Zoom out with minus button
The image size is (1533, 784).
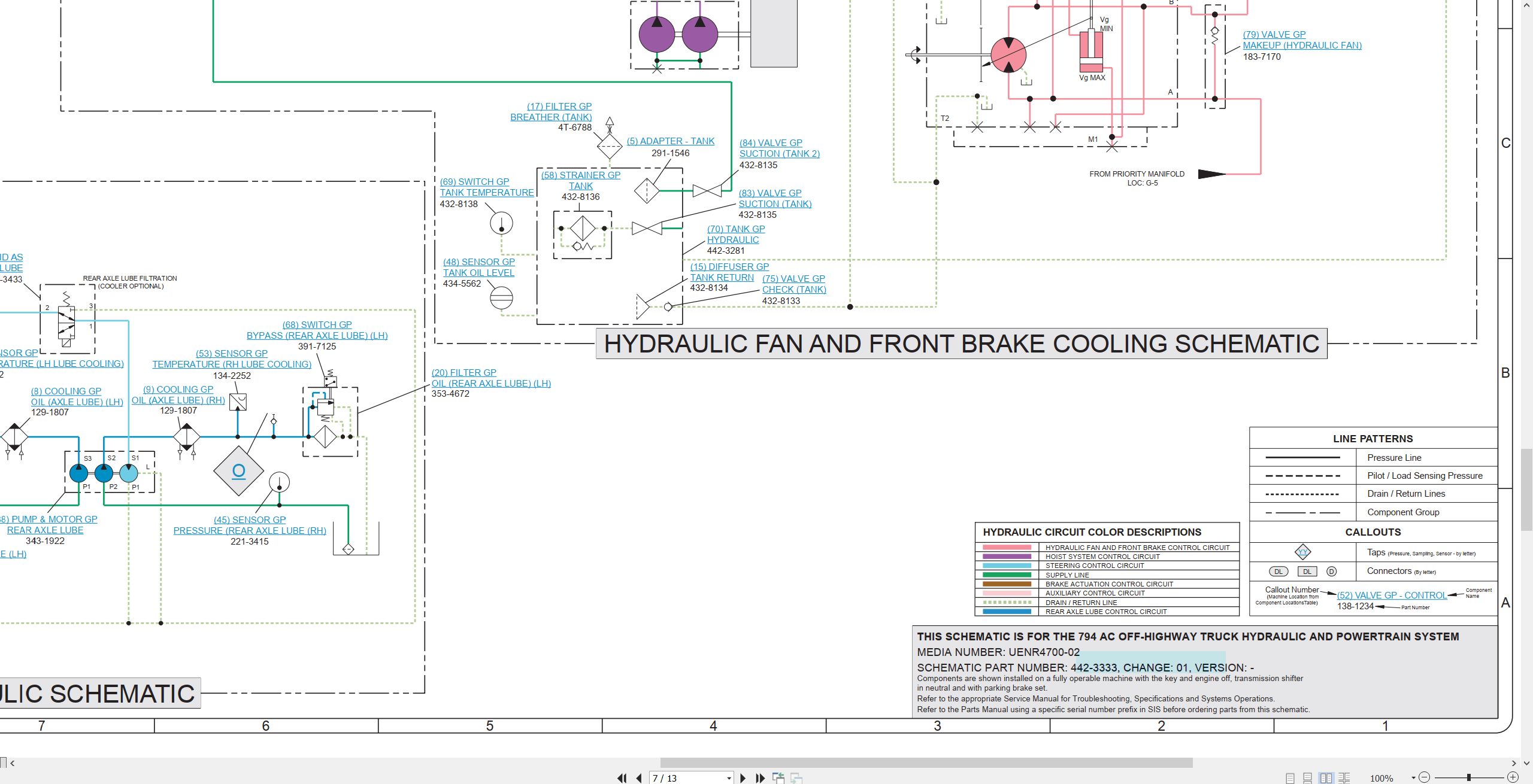tap(1425, 777)
